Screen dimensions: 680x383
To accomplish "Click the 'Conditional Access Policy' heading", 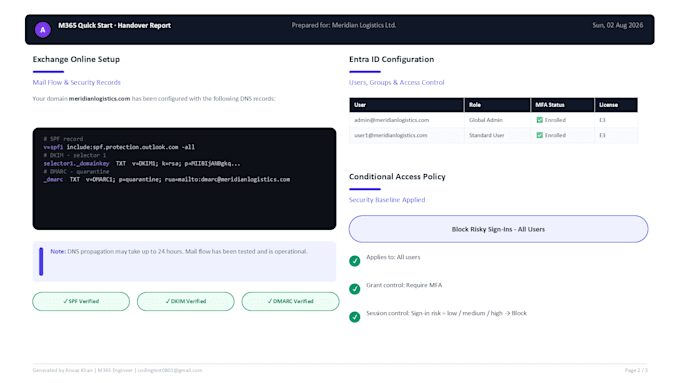I will 397,177.
